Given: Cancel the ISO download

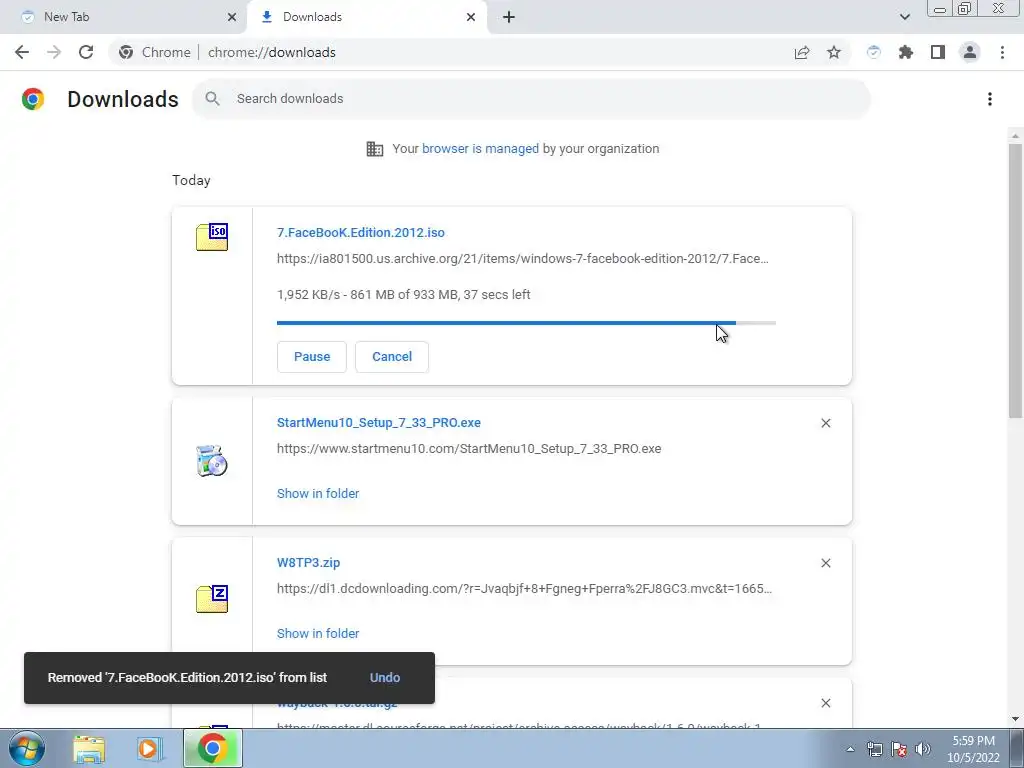Looking at the screenshot, I should (x=392, y=357).
